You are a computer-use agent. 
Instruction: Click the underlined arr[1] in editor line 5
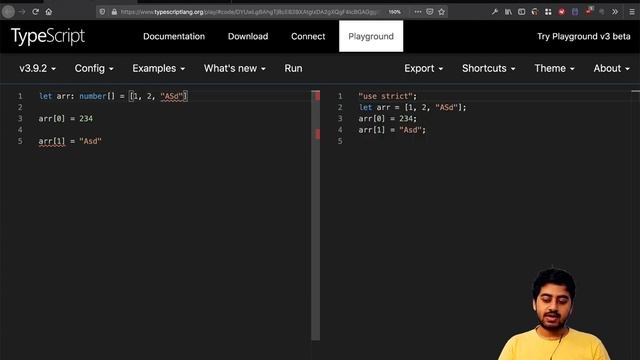(x=52, y=141)
